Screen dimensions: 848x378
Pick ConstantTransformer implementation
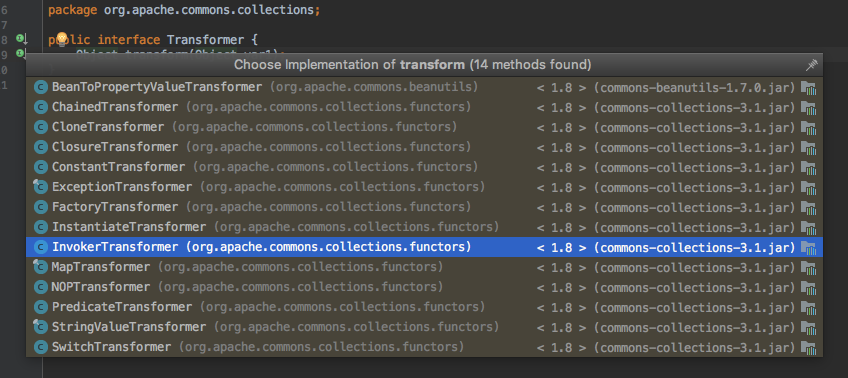tap(425, 167)
